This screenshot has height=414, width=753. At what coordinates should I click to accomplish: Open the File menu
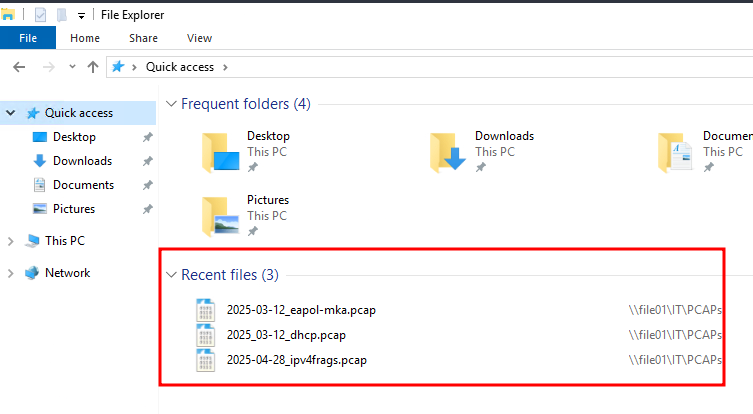pos(28,38)
